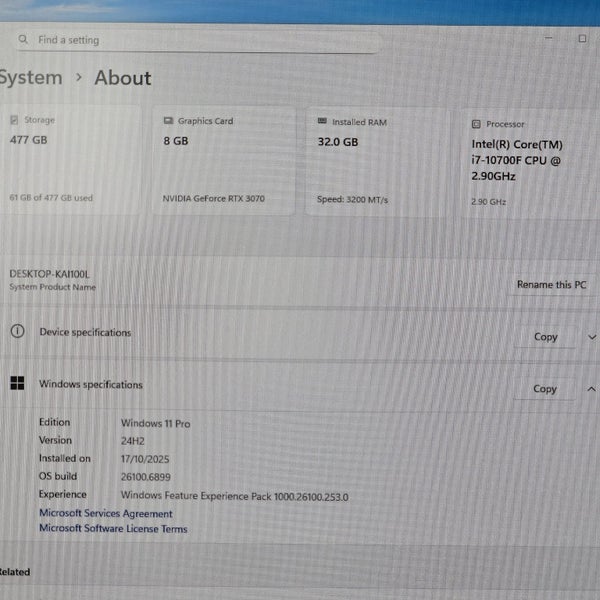This screenshot has height=600, width=600.
Task: Click the search magnifier icon
Action: click(23, 40)
